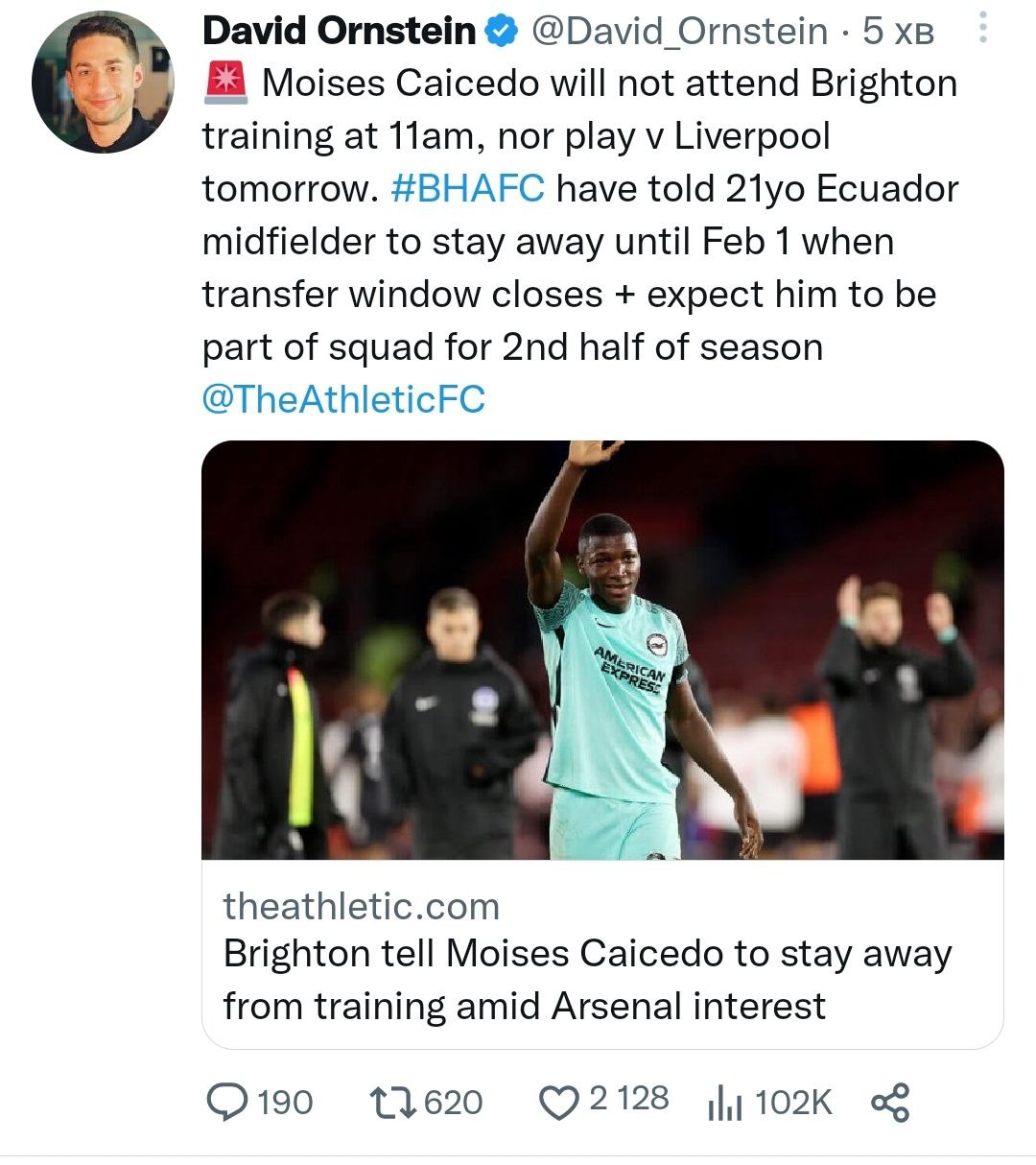Click the David Ornstein display name
This screenshot has width=1036, height=1165.
point(339,32)
